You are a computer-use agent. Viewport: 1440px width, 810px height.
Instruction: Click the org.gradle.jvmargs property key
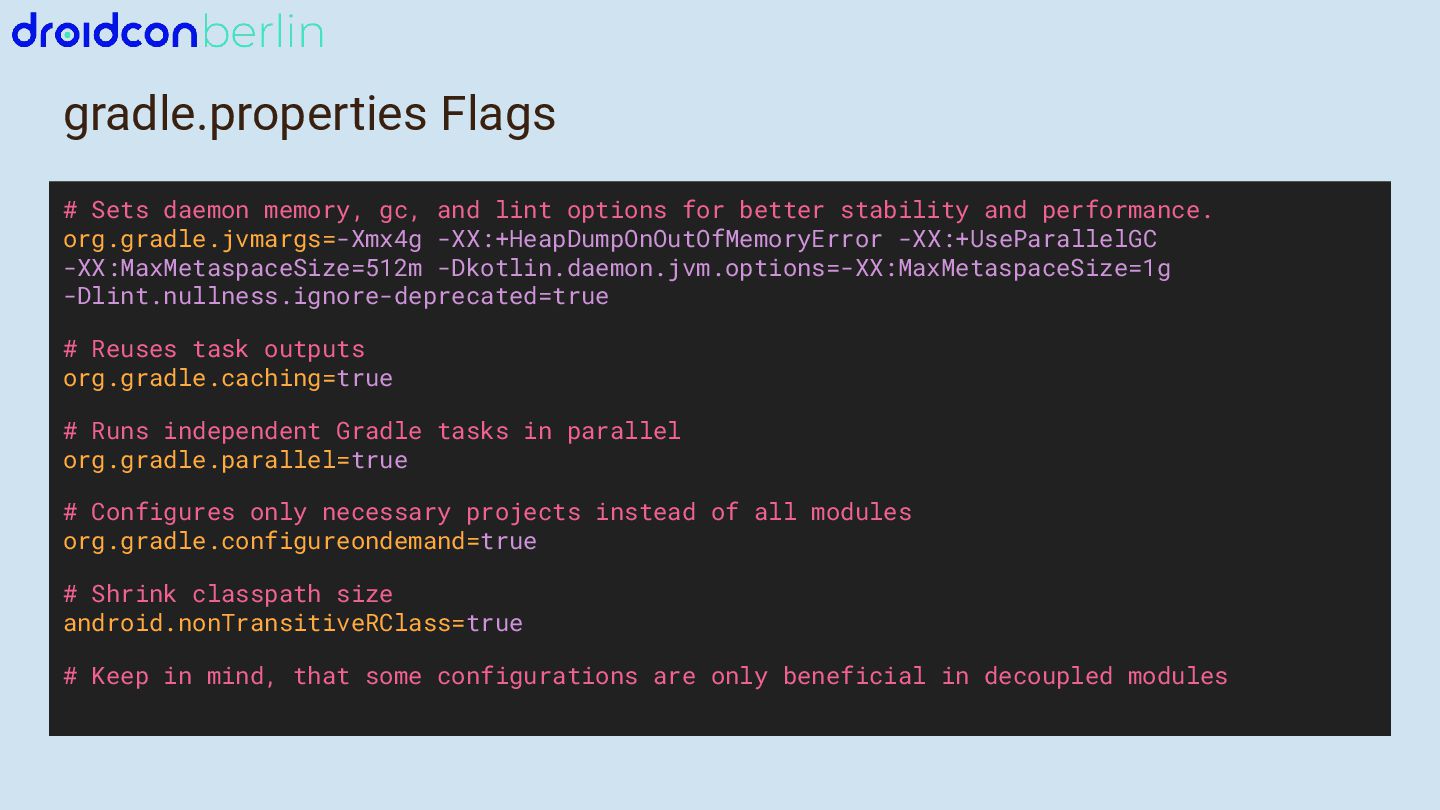click(x=192, y=239)
